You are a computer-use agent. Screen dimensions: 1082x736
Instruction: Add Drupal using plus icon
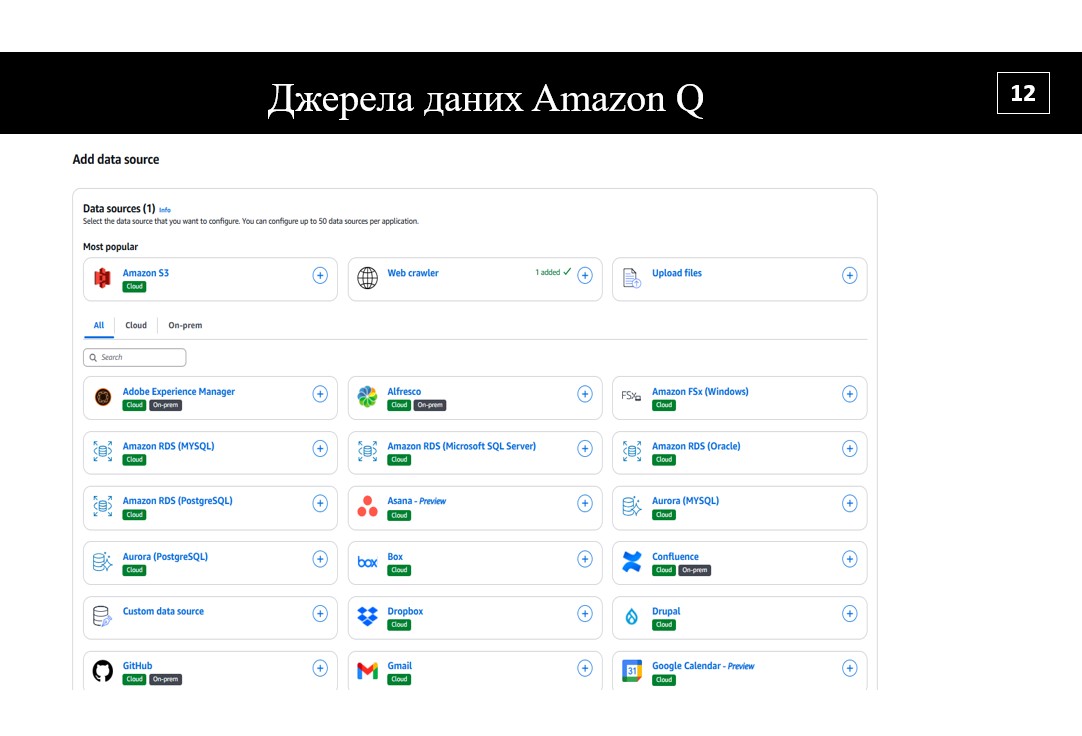(x=849, y=613)
